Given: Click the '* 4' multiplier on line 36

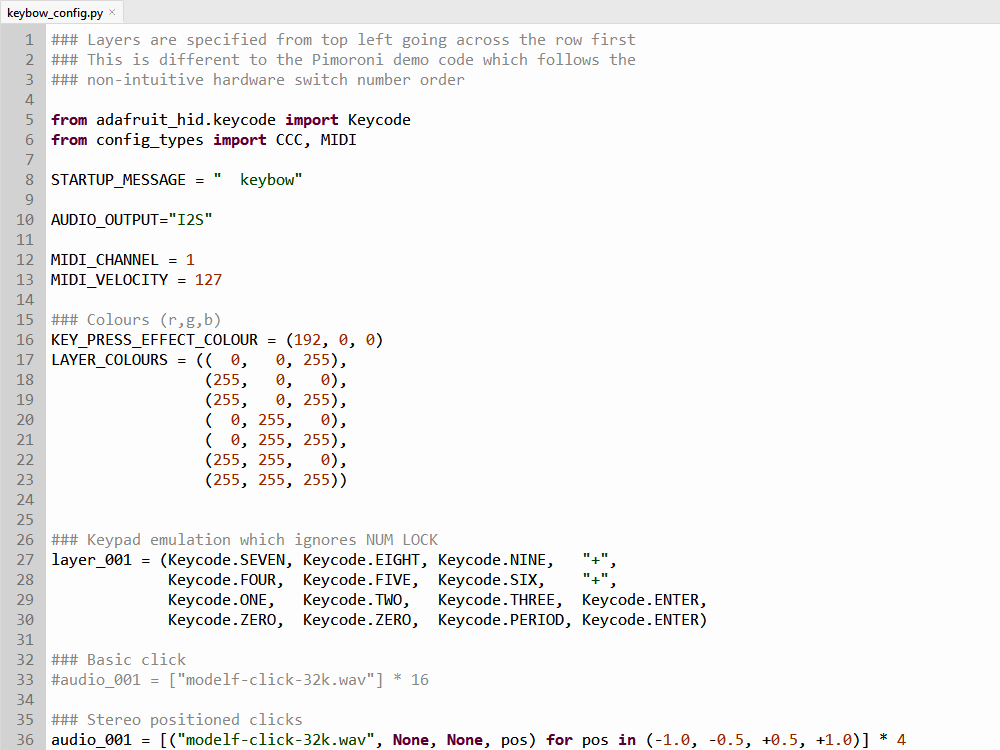Looking at the screenshot, I should coord(892,740).
